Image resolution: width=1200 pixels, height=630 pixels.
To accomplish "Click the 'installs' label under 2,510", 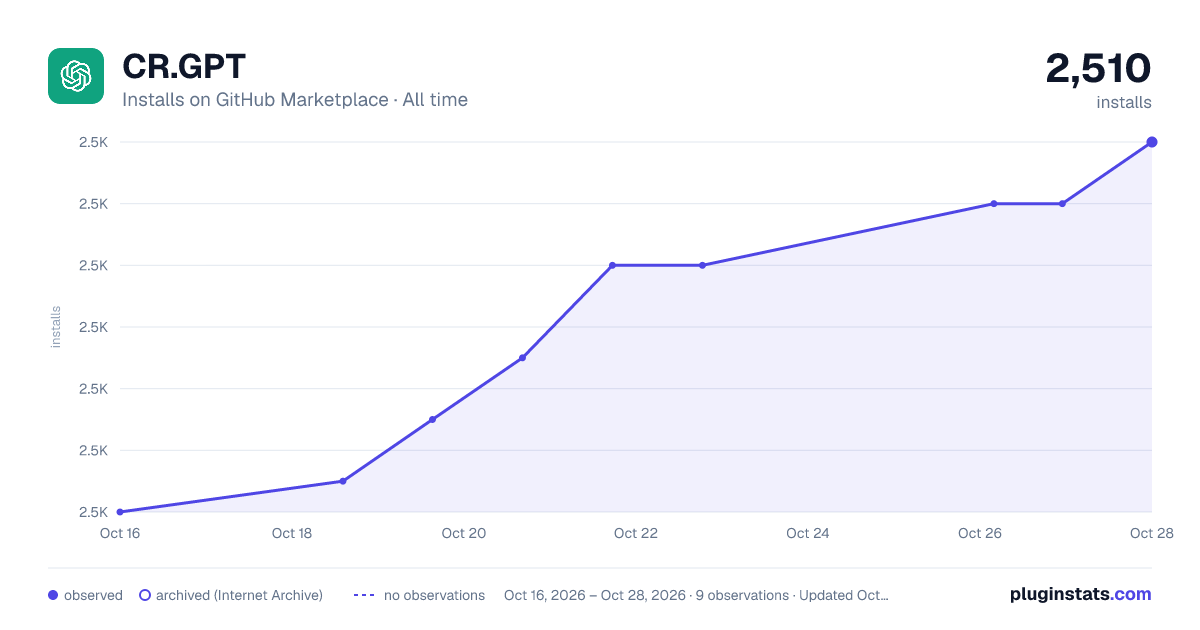I will click(1124, 102).
